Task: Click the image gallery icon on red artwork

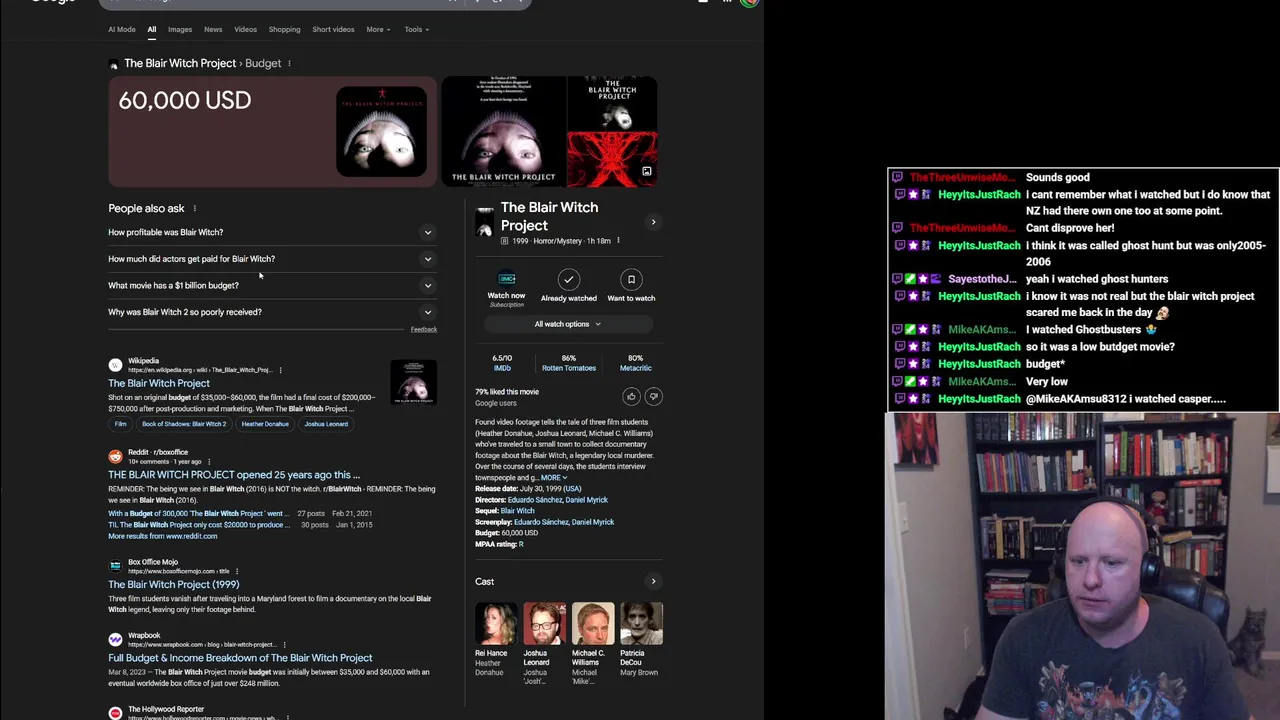Action: coord(646,172)
